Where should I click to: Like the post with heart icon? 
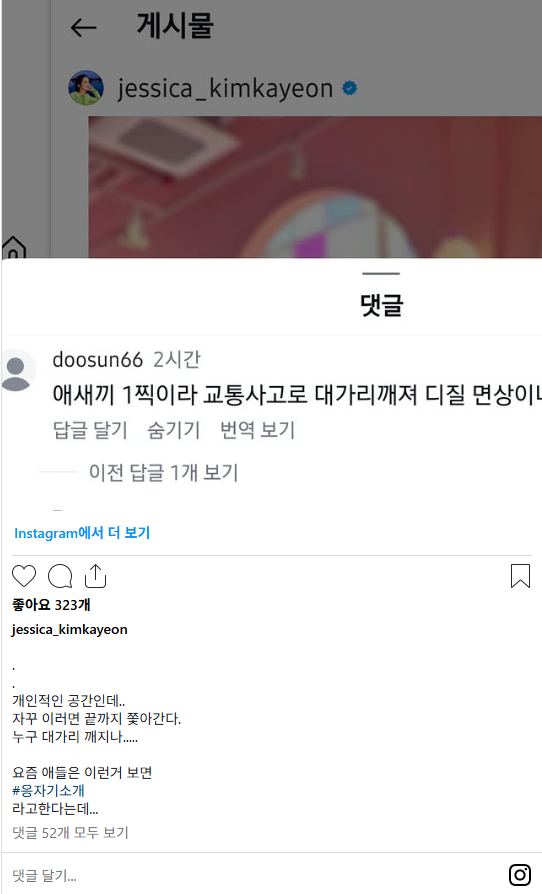[24, 576]
